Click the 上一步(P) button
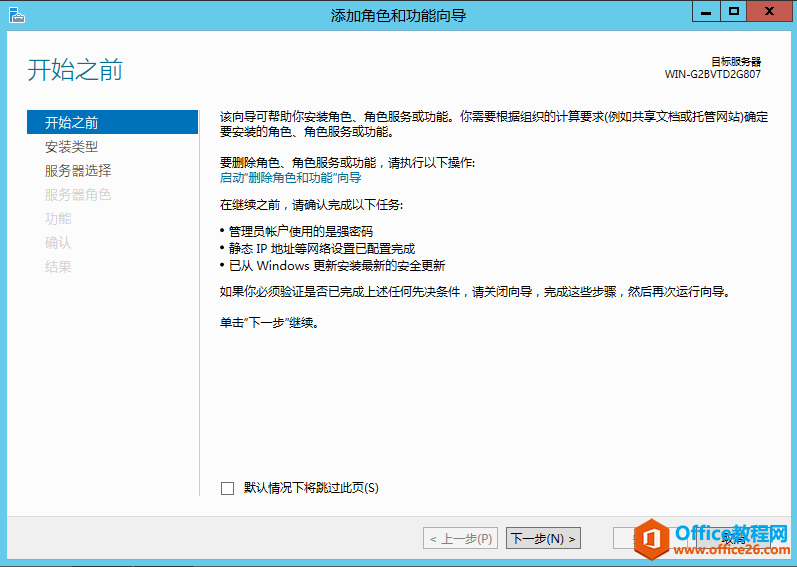Viewport: 797px width, 567px height. click(461, 539)
